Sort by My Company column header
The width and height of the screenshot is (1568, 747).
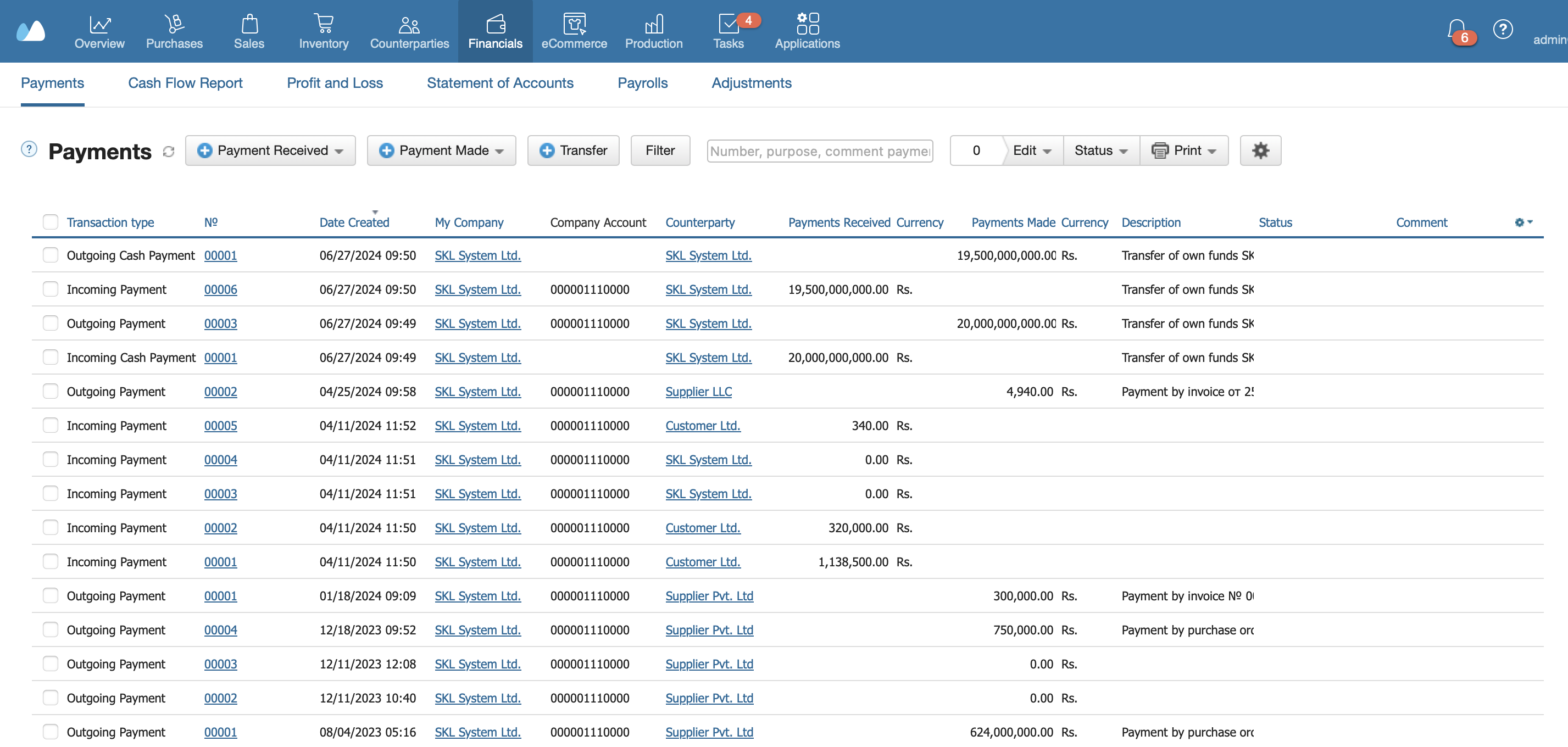click(x=469, y=222)
